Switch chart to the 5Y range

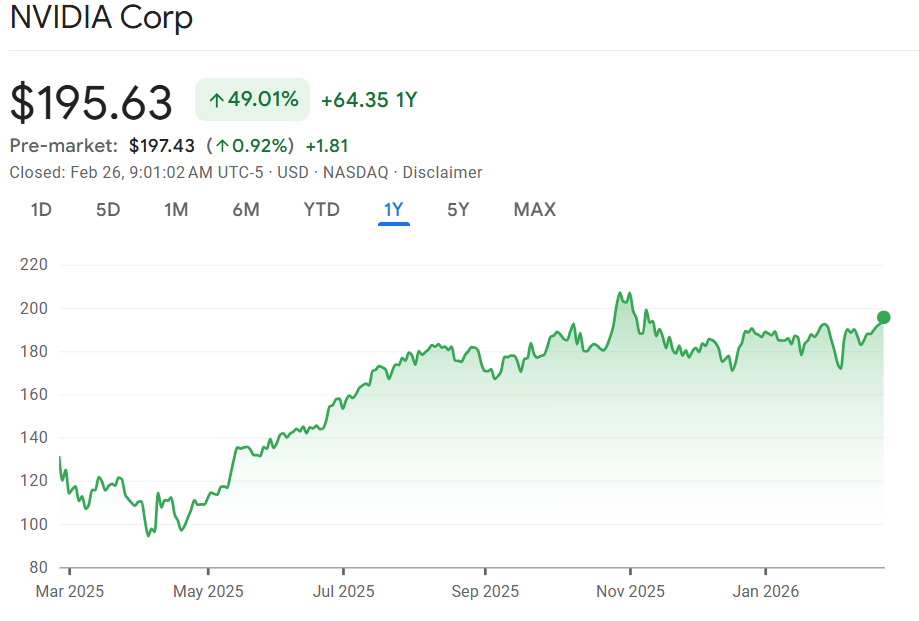[x=458, y=210]
